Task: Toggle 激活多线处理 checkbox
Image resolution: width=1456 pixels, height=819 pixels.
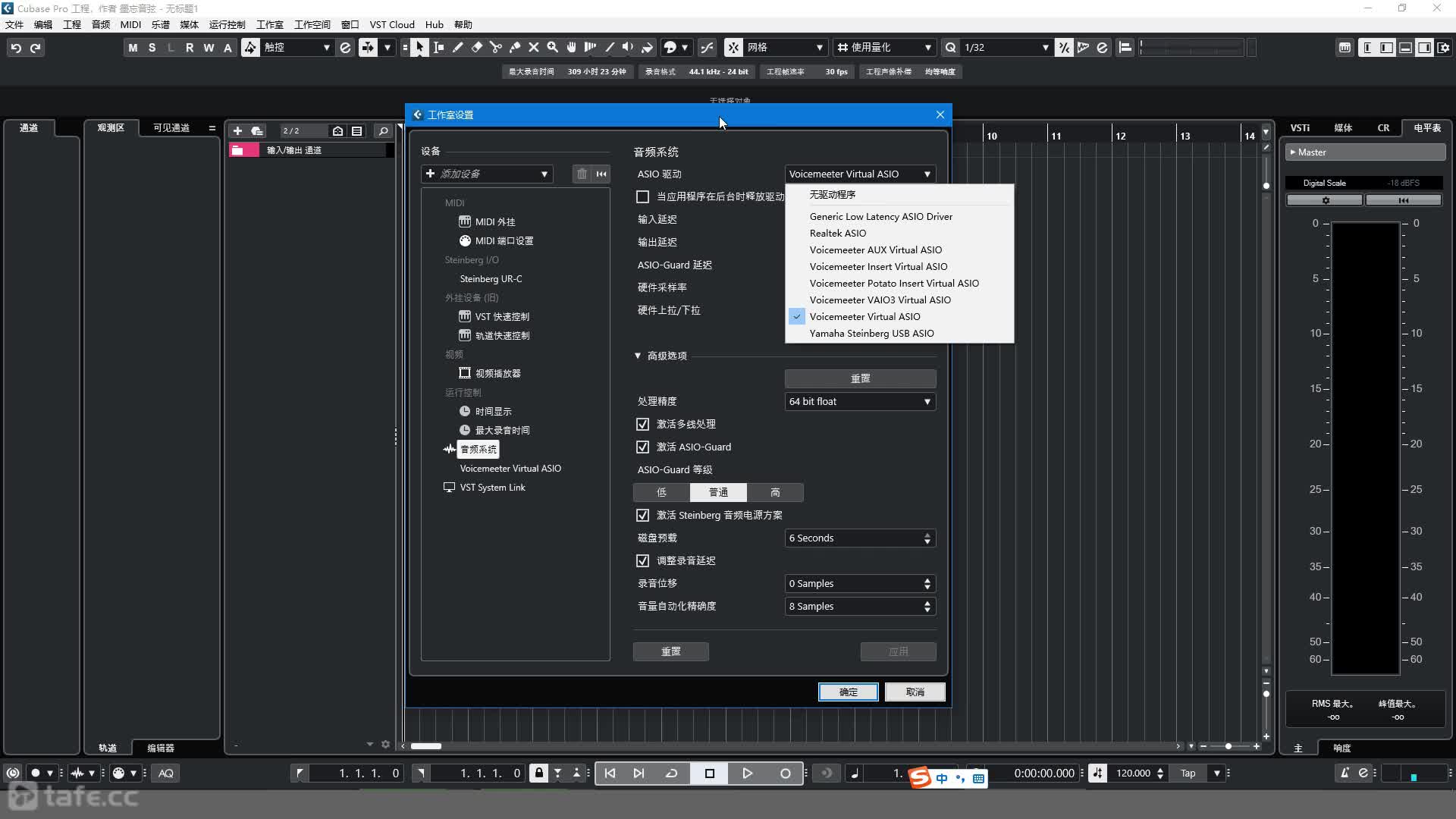Action: 643,423
